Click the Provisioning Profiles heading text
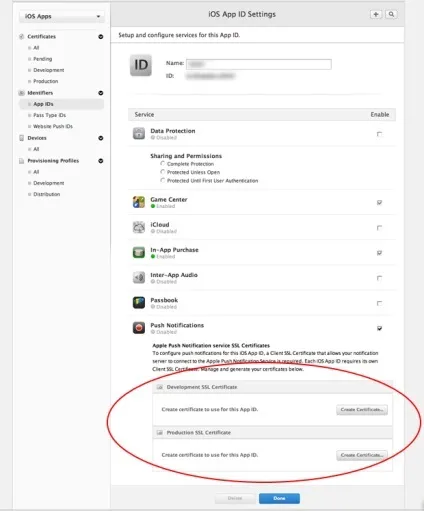The width and height of the screenshot is (424, 511). [x=53, y=161]
